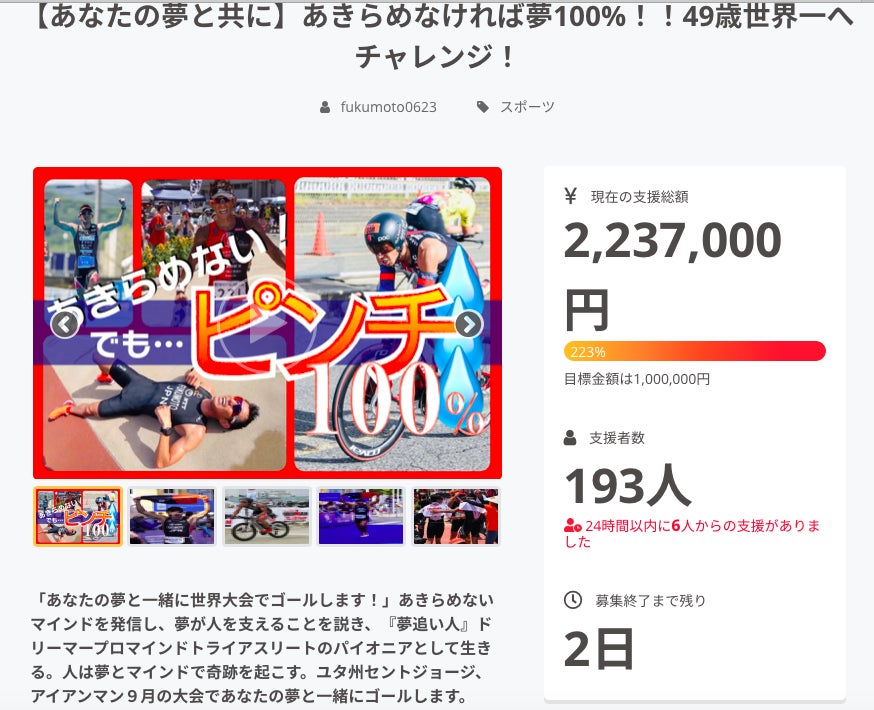Click the user icon beside fukumoto0623
Image resolution: width=874 pixels, height=710 pixels.
[x=325, y=107]
